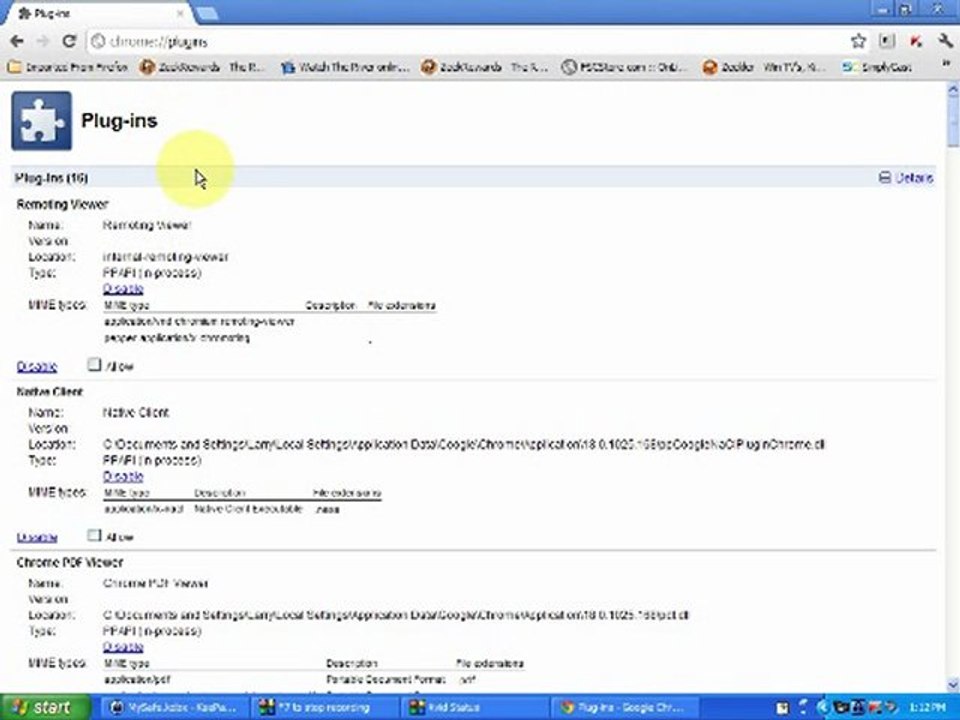Click the scrollbar up arrow
This screenshot has width=960, height=720.
pos(953,91)
